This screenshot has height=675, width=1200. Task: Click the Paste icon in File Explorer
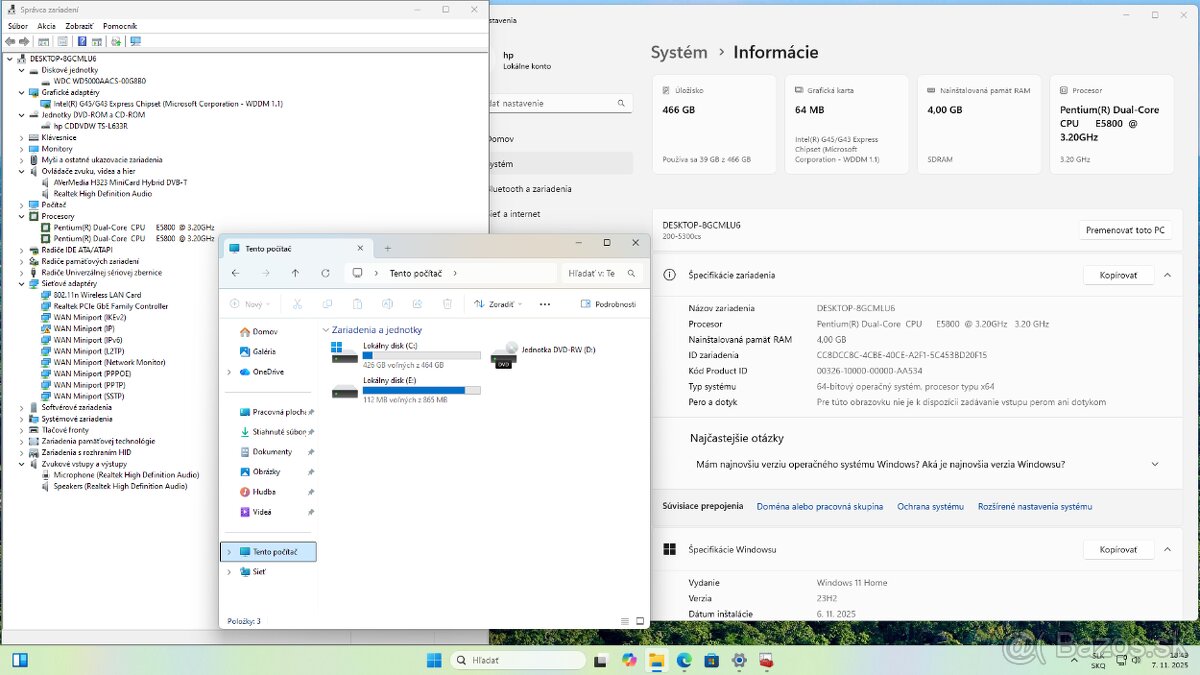click(x=357, y=303)
